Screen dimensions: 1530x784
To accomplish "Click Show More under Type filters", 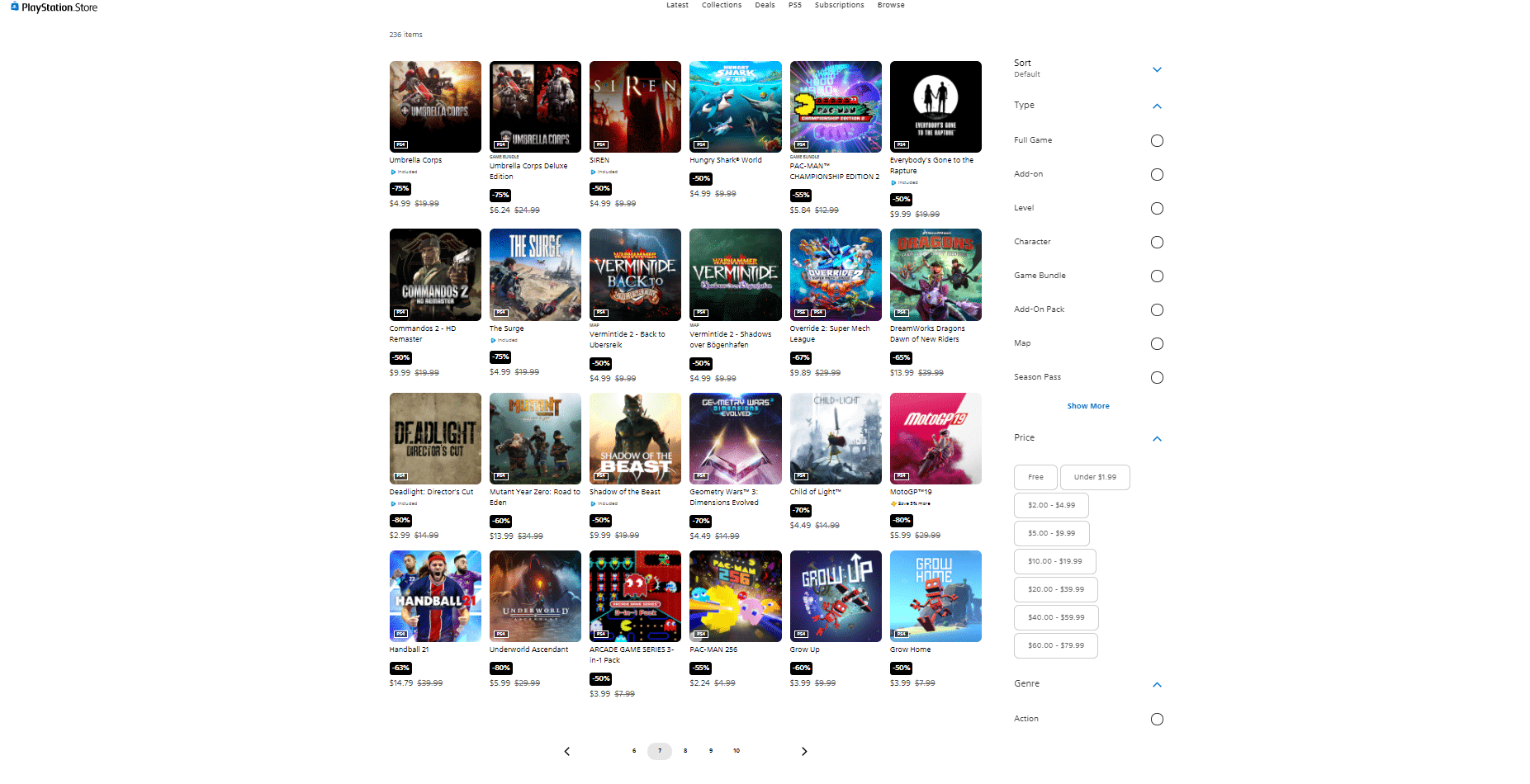I will click(1087, 406).
